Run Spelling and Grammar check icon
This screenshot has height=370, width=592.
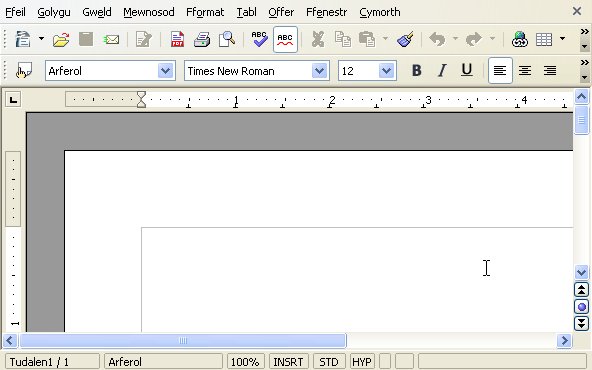click(260, 39)
